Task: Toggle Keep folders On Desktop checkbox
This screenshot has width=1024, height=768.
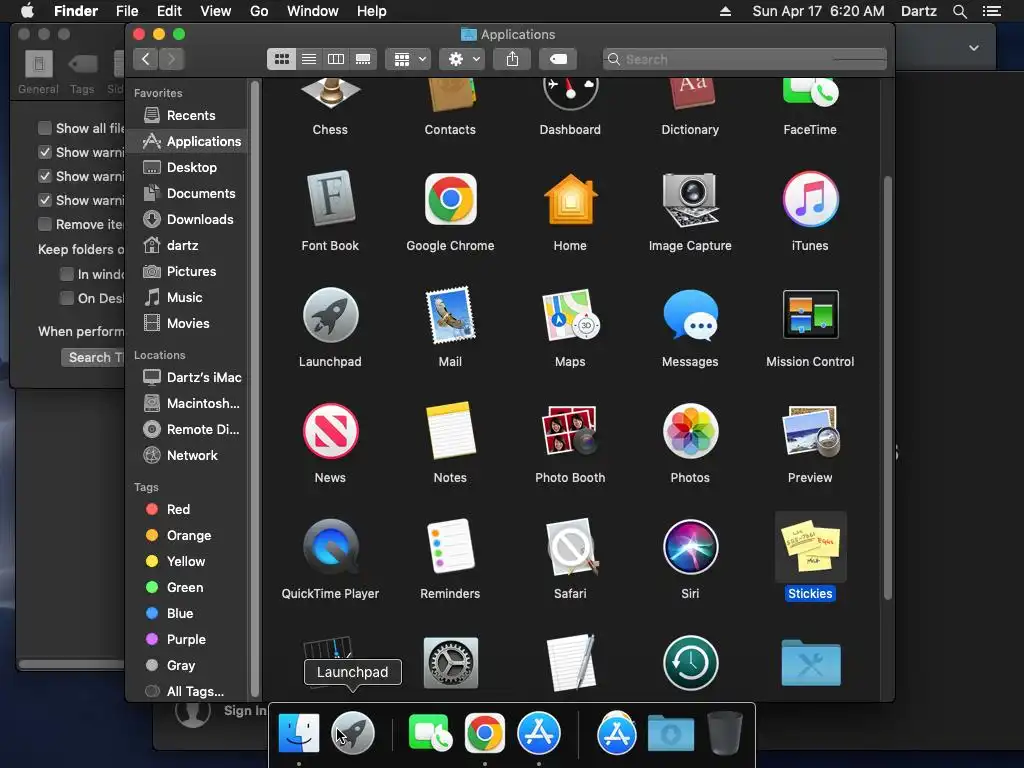Action: tap(67, 298)
